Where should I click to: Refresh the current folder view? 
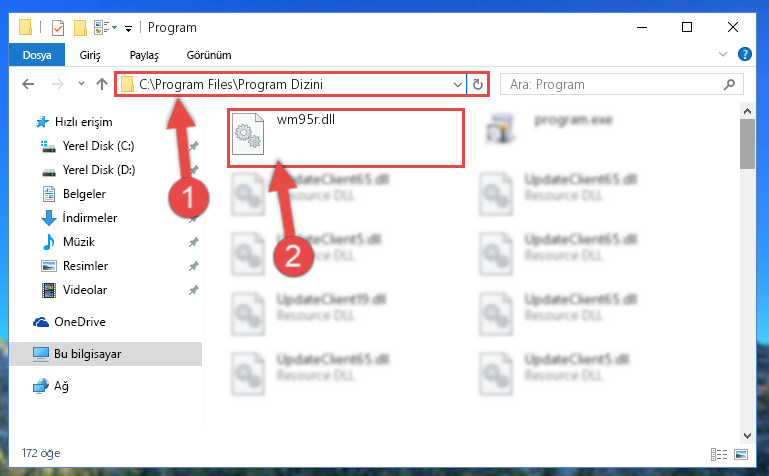477,85
